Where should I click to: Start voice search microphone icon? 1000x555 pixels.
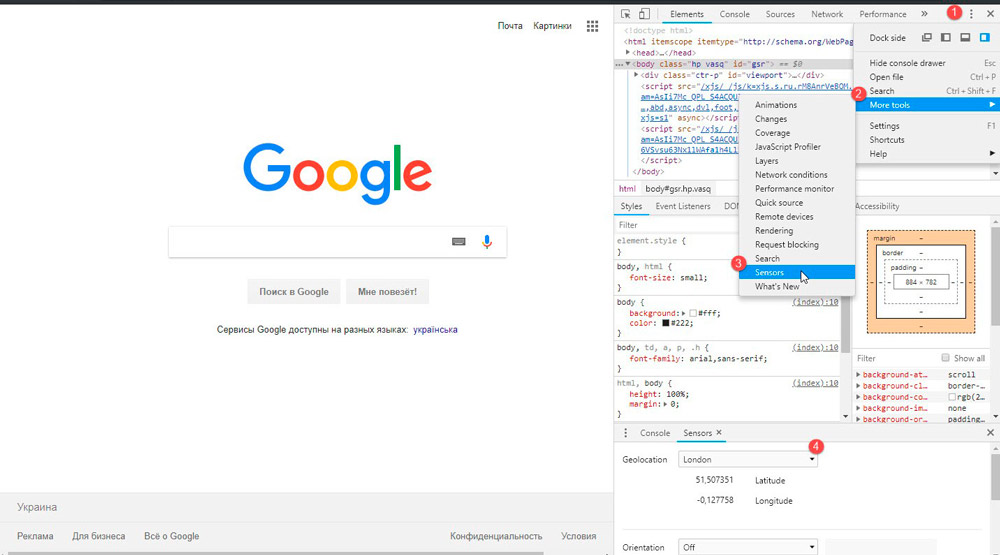tap(487, 242)
